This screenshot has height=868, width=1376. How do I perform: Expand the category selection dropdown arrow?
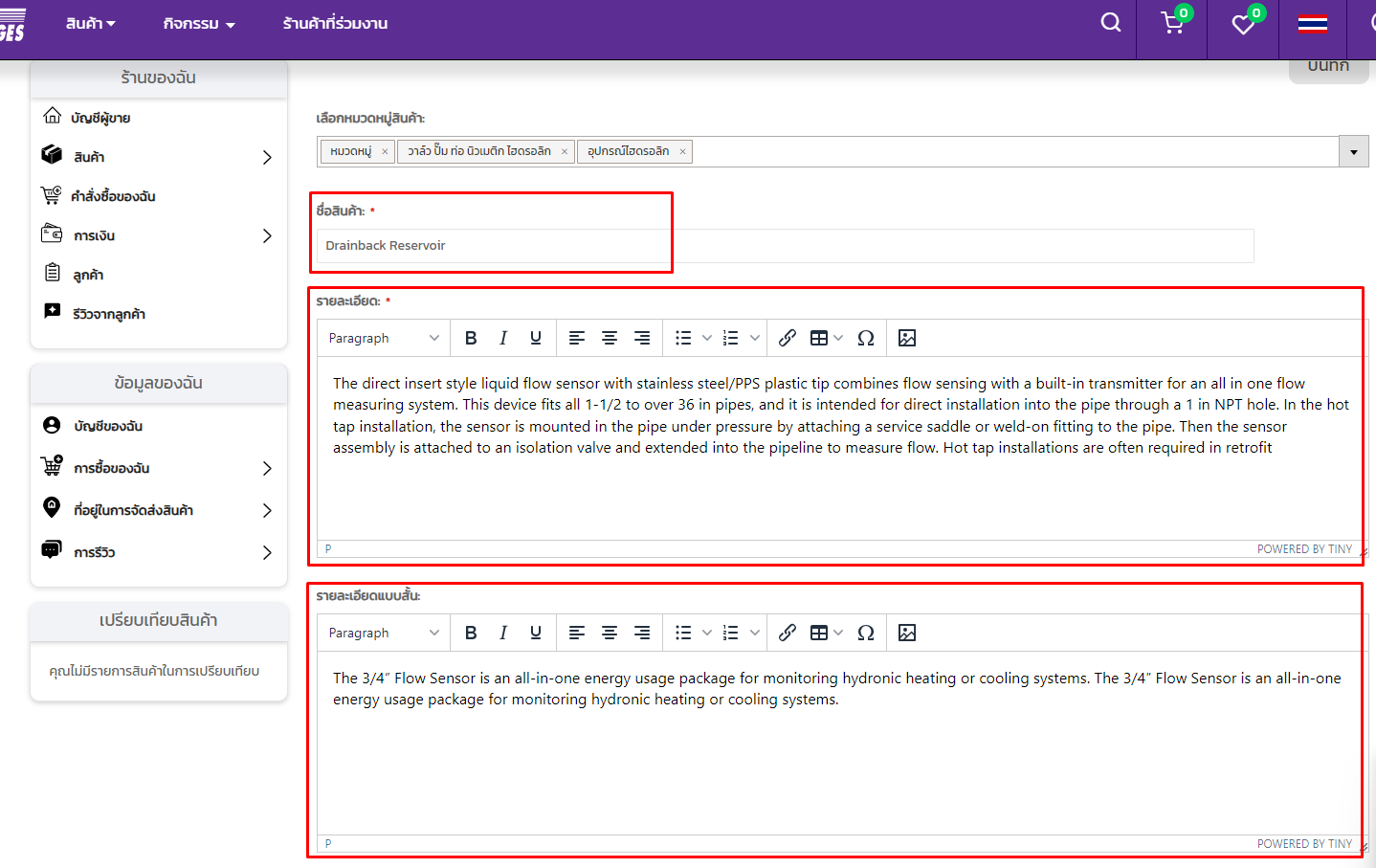tap(1353, 152)
